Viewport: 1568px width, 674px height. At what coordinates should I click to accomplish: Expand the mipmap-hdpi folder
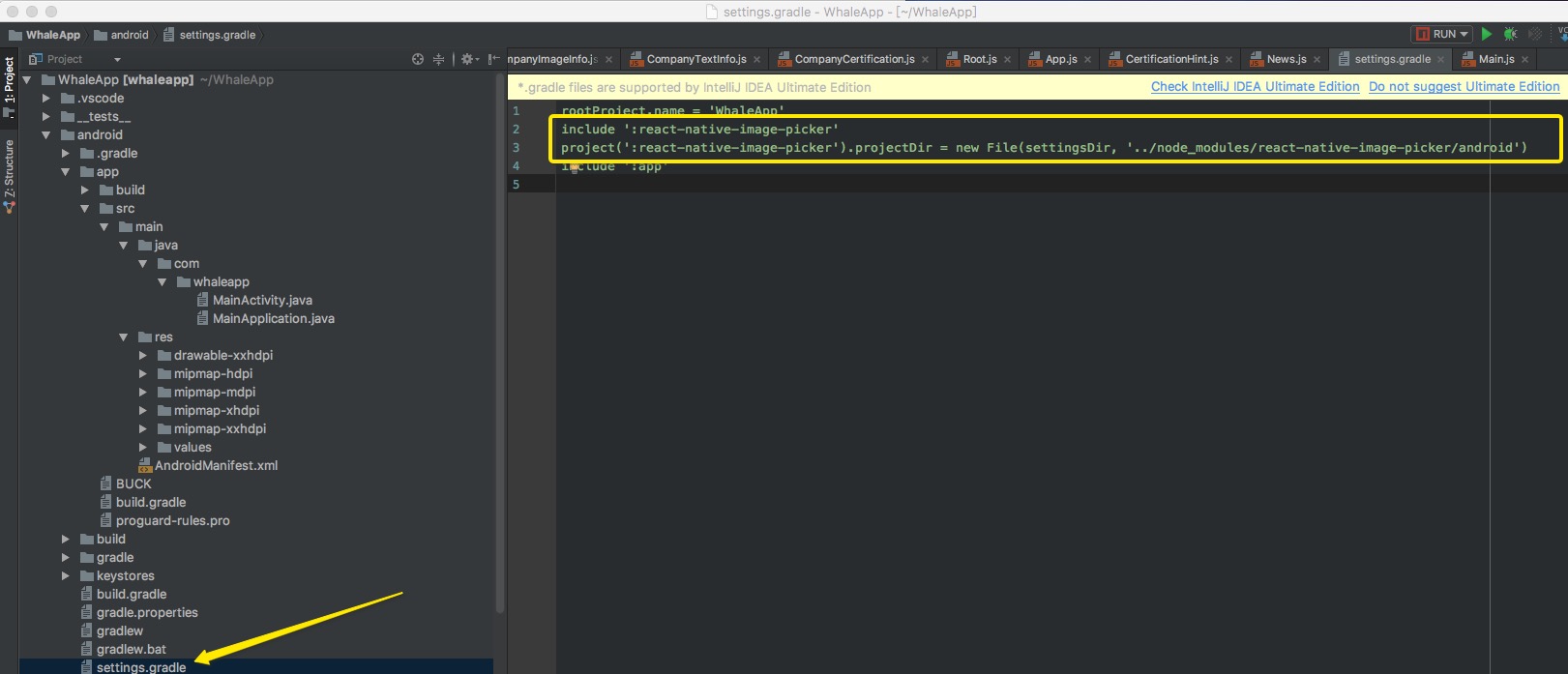142,374
